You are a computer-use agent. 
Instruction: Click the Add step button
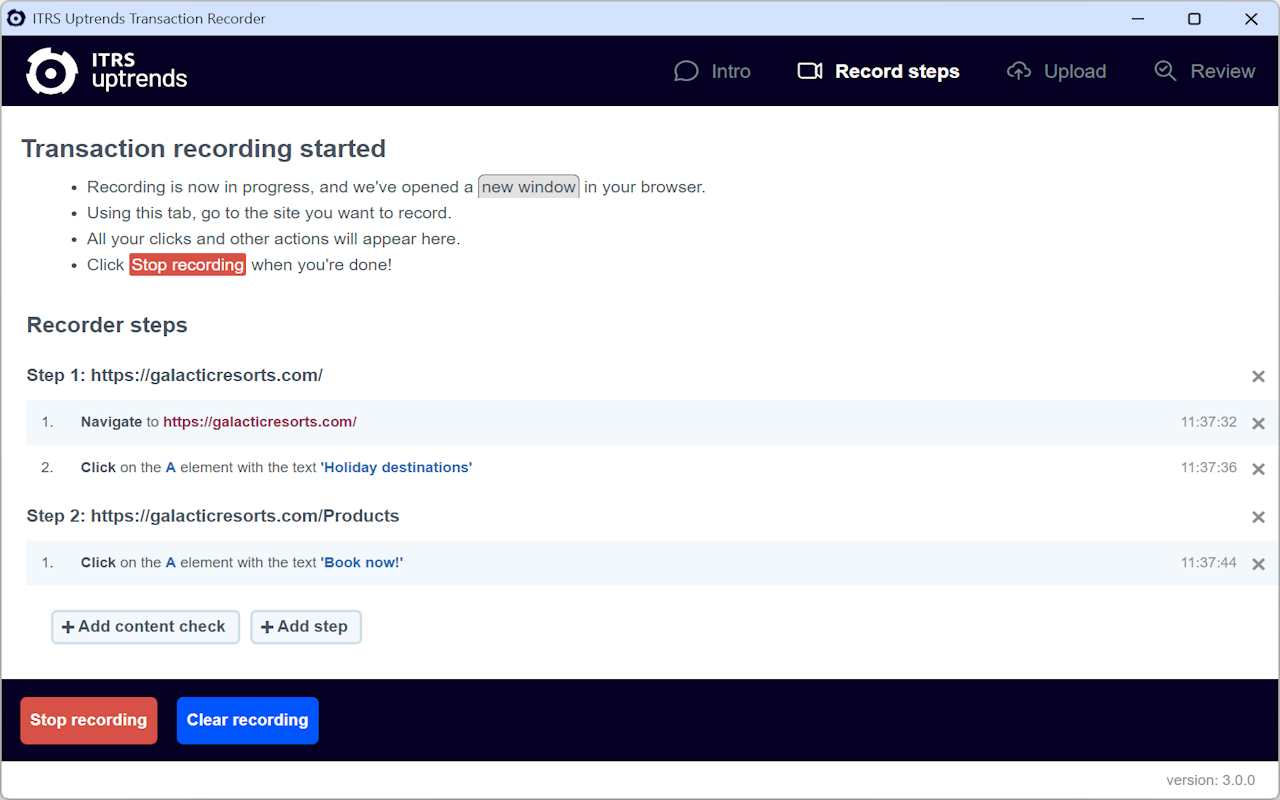pos(306,627)
